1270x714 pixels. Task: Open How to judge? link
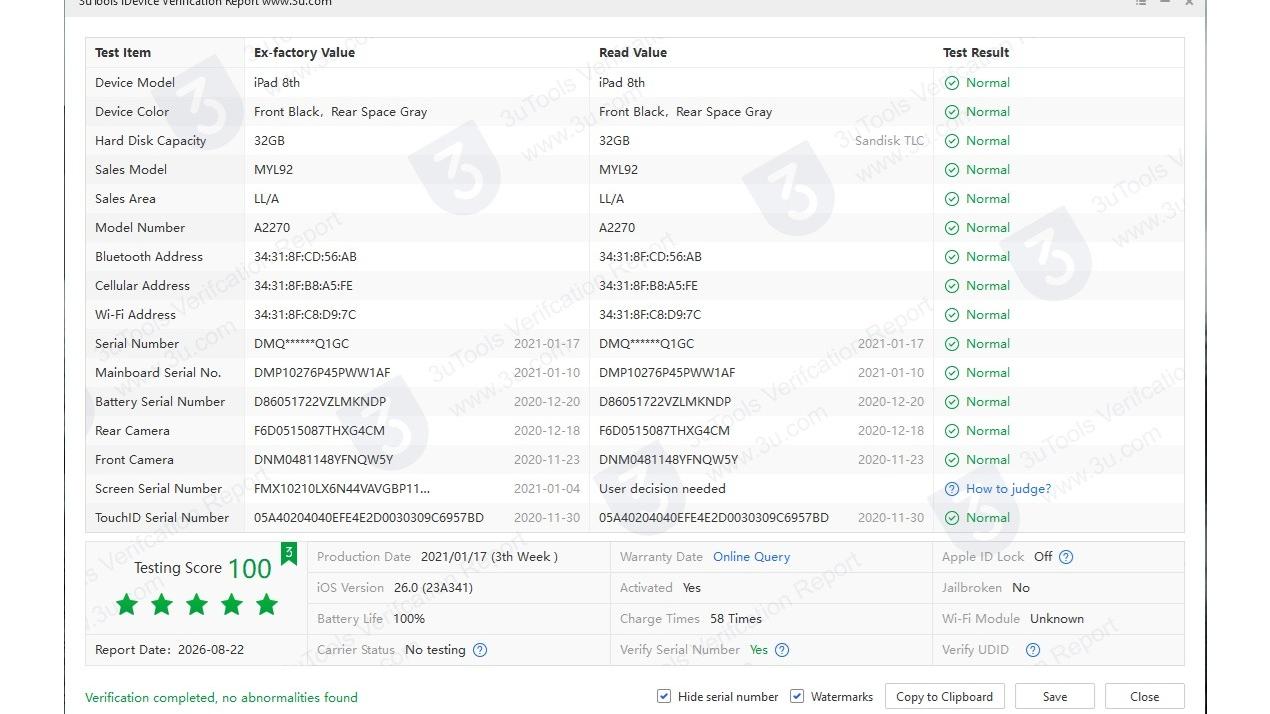coord(1008,489)
